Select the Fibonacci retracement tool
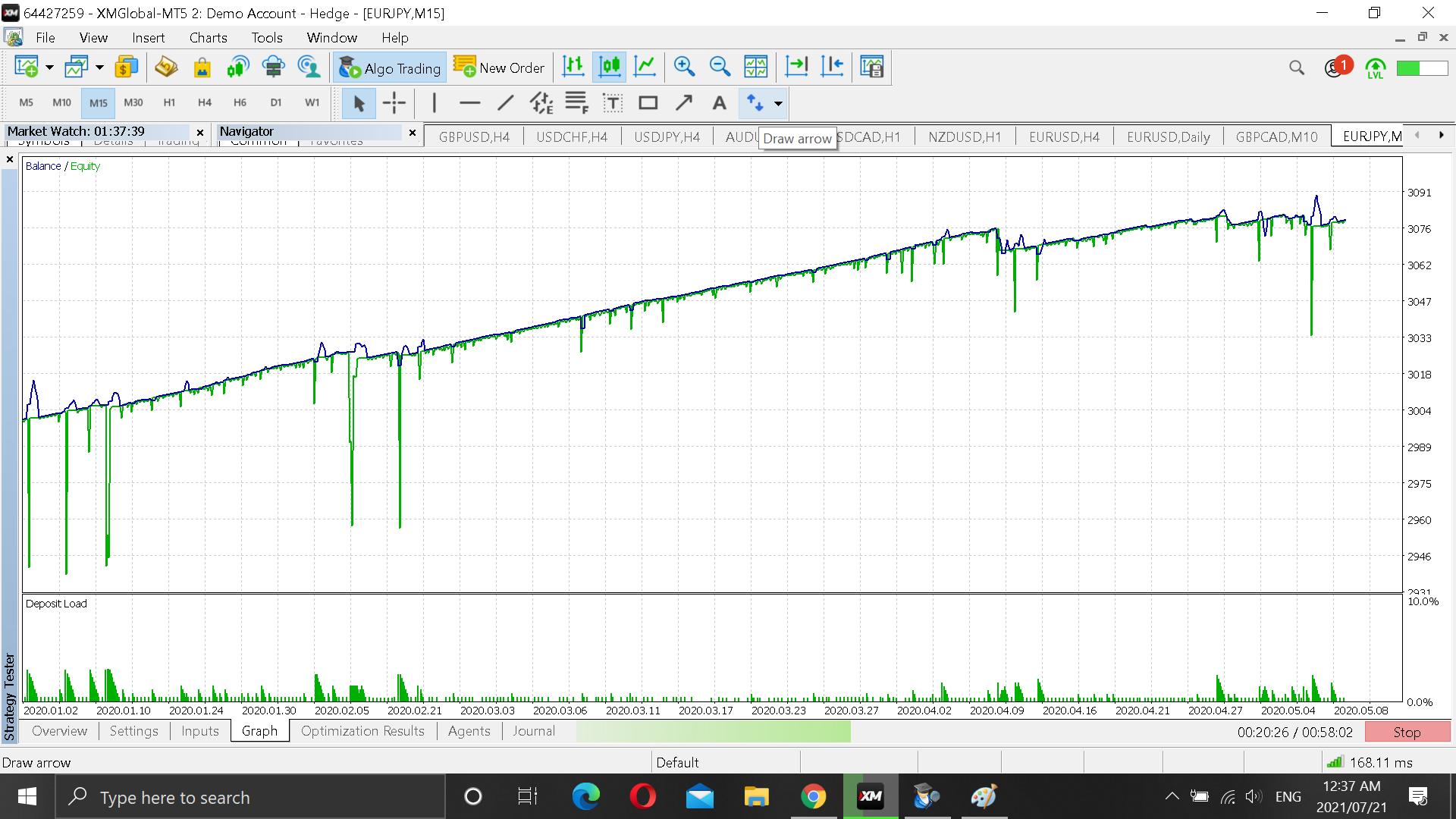Screen dimensions: 1456x819 click(577, 103)
